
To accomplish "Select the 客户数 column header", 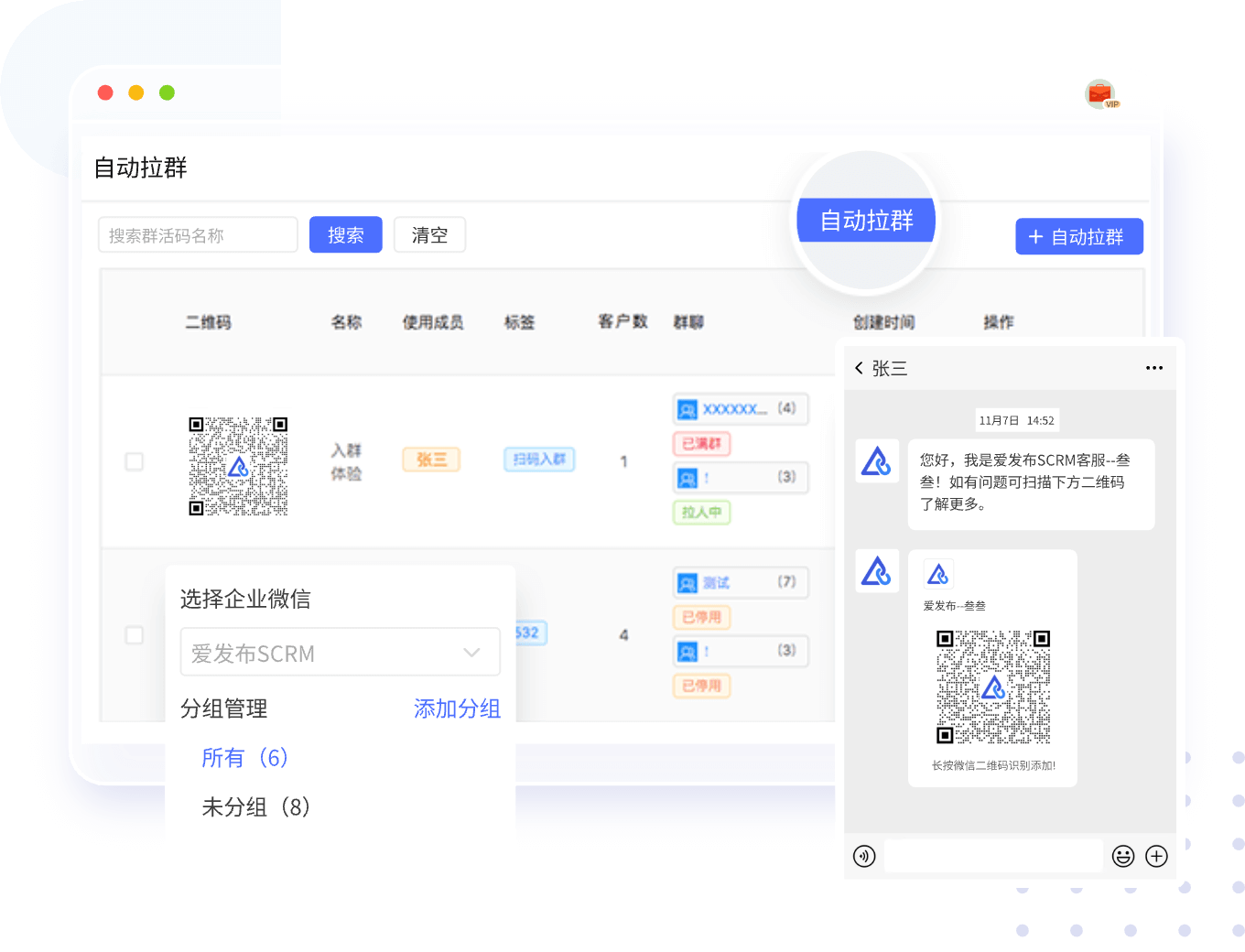I will point(622,322).
